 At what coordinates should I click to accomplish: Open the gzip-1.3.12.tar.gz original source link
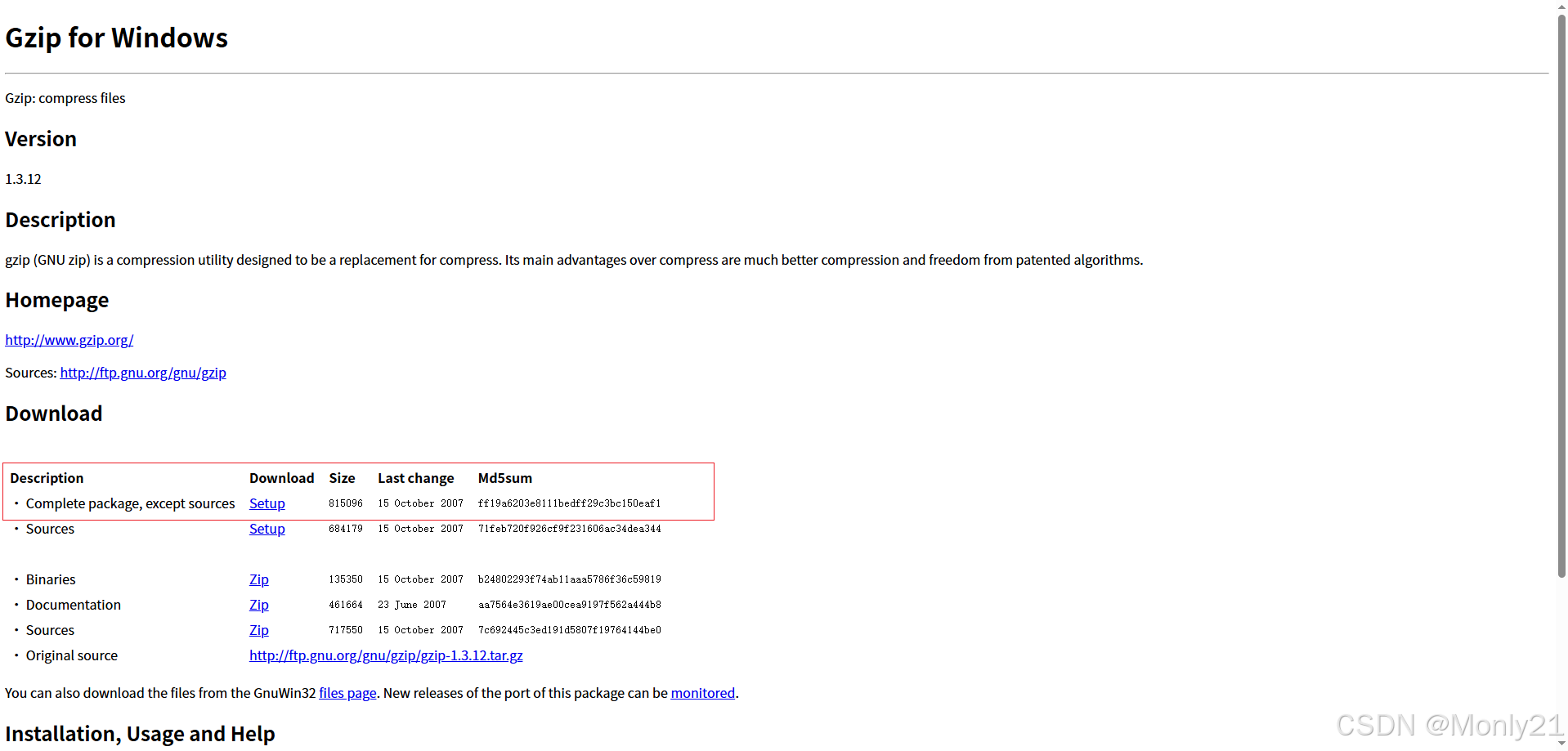pyautogui.click(x=386, y=655)
